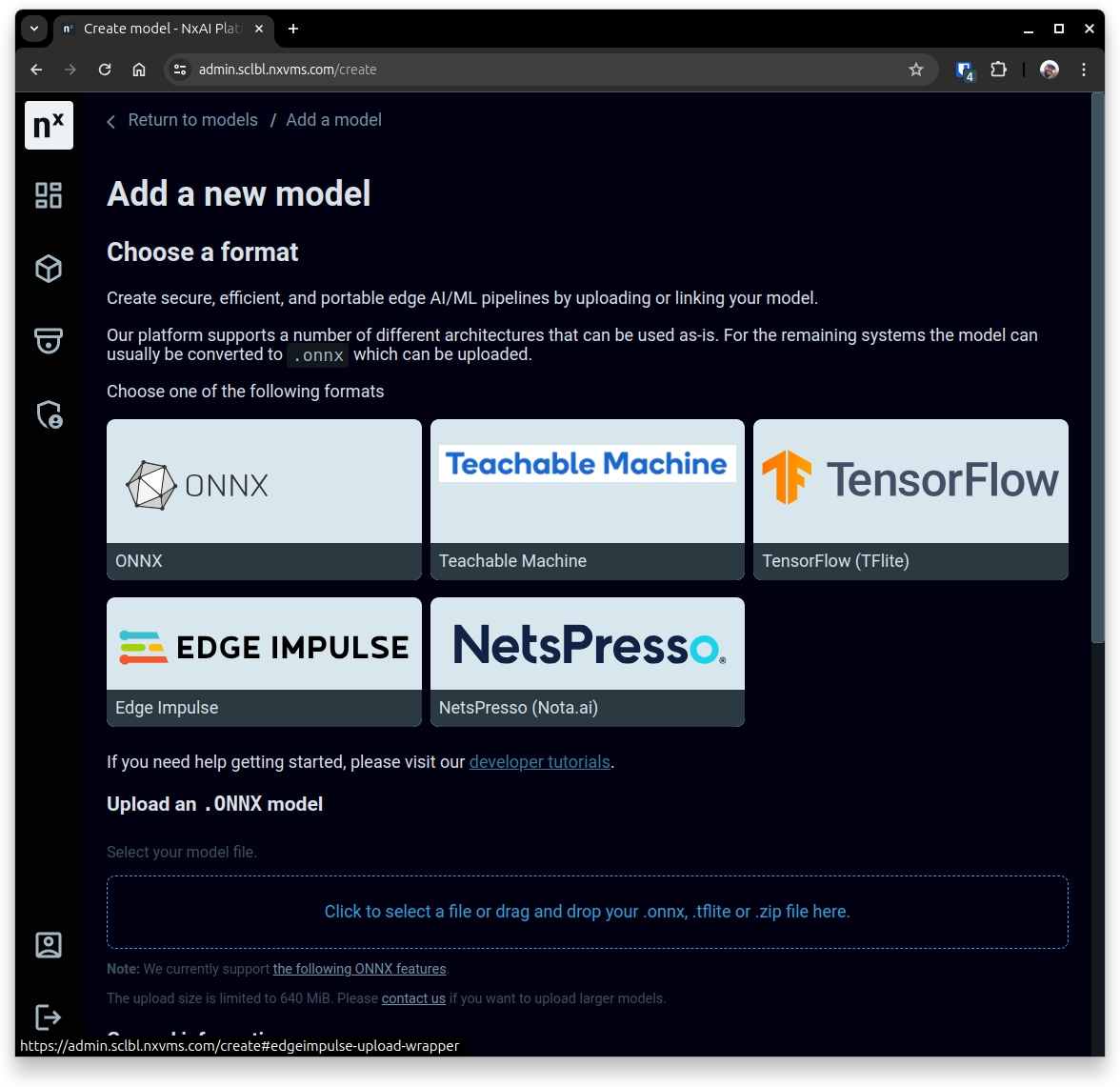Click the file upload drop zone
The image size is (1120, 1087).
pyautogui.click(x=587, y=912)
